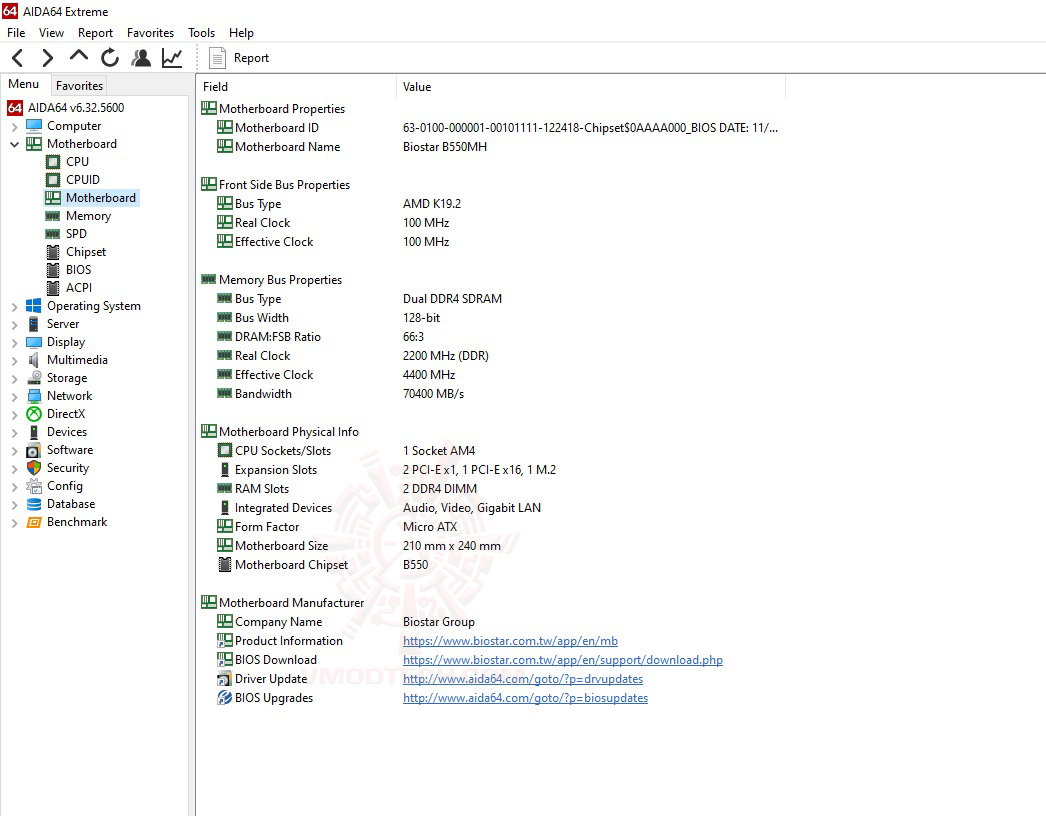Click the Computer monitor icon in the tree

(x=34, y=125)
